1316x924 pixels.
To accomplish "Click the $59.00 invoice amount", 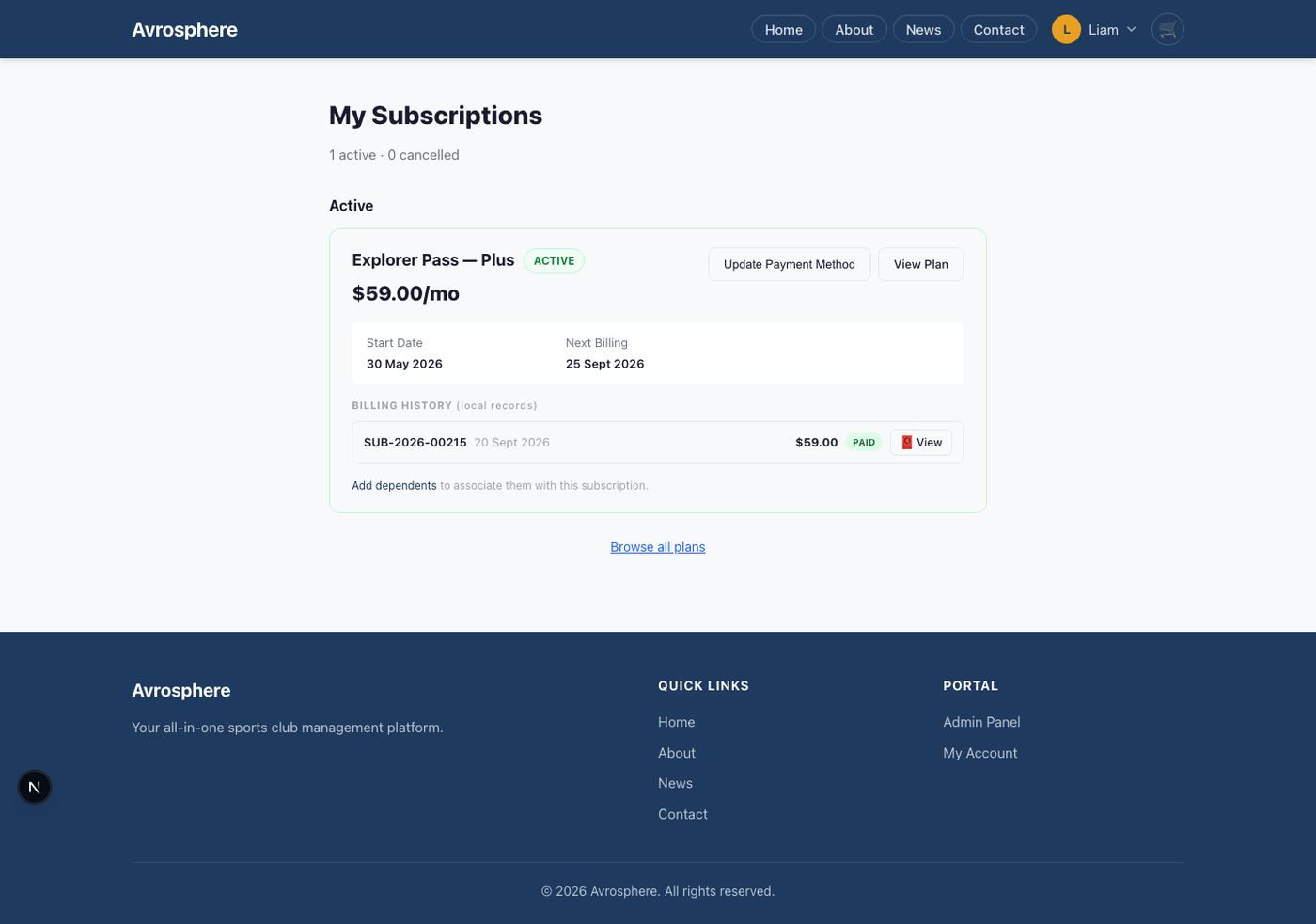I will click(816, 442).
